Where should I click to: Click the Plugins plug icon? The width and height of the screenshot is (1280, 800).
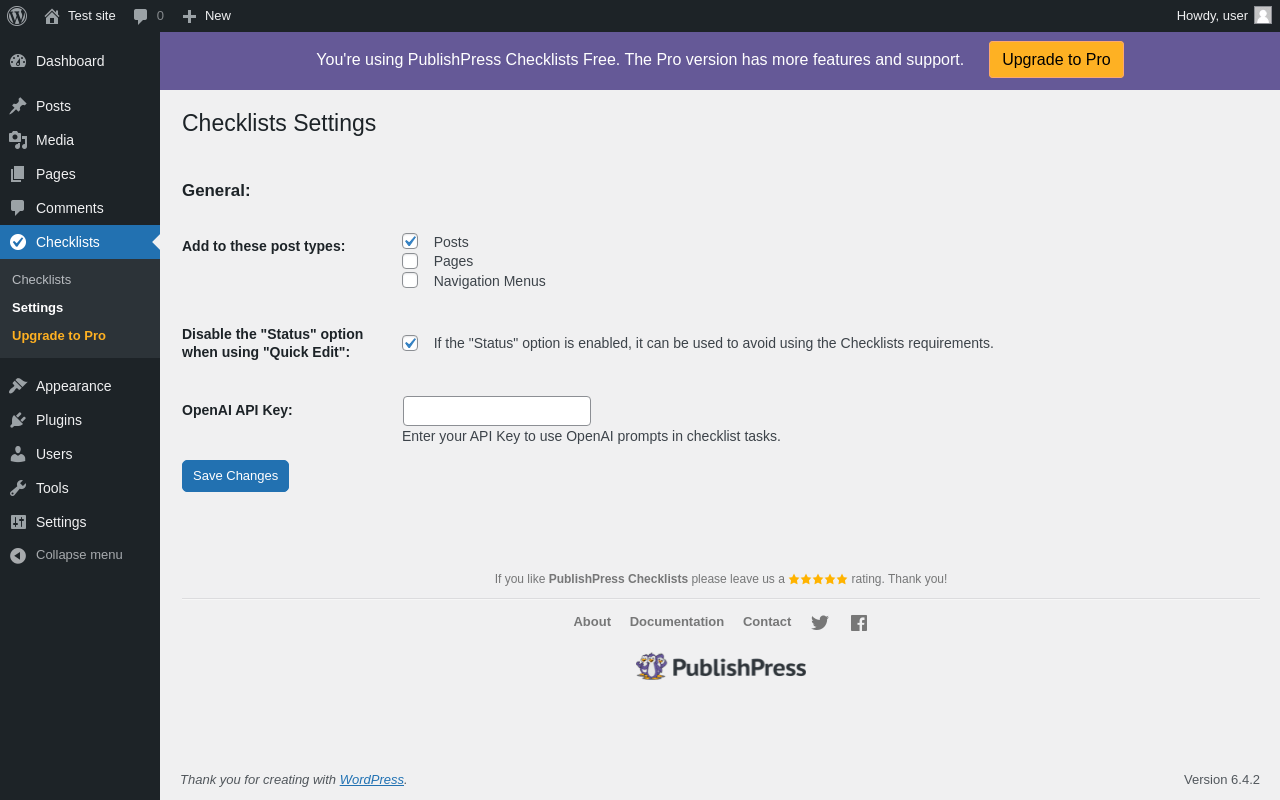[18, 420]
